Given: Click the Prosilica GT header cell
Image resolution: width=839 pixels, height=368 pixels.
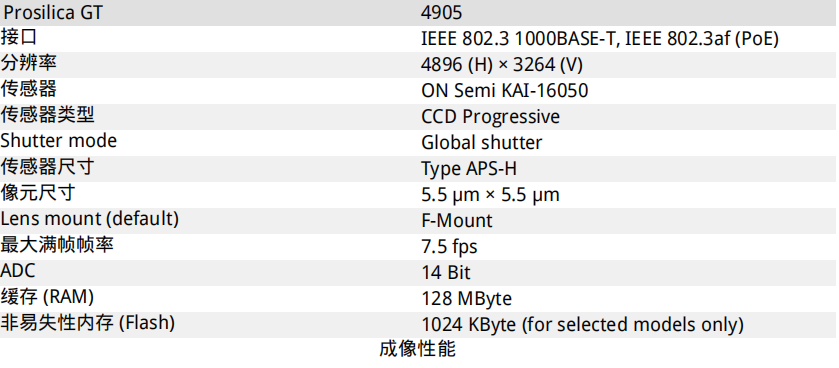Looking at the screenshot, I should point(53,12).
